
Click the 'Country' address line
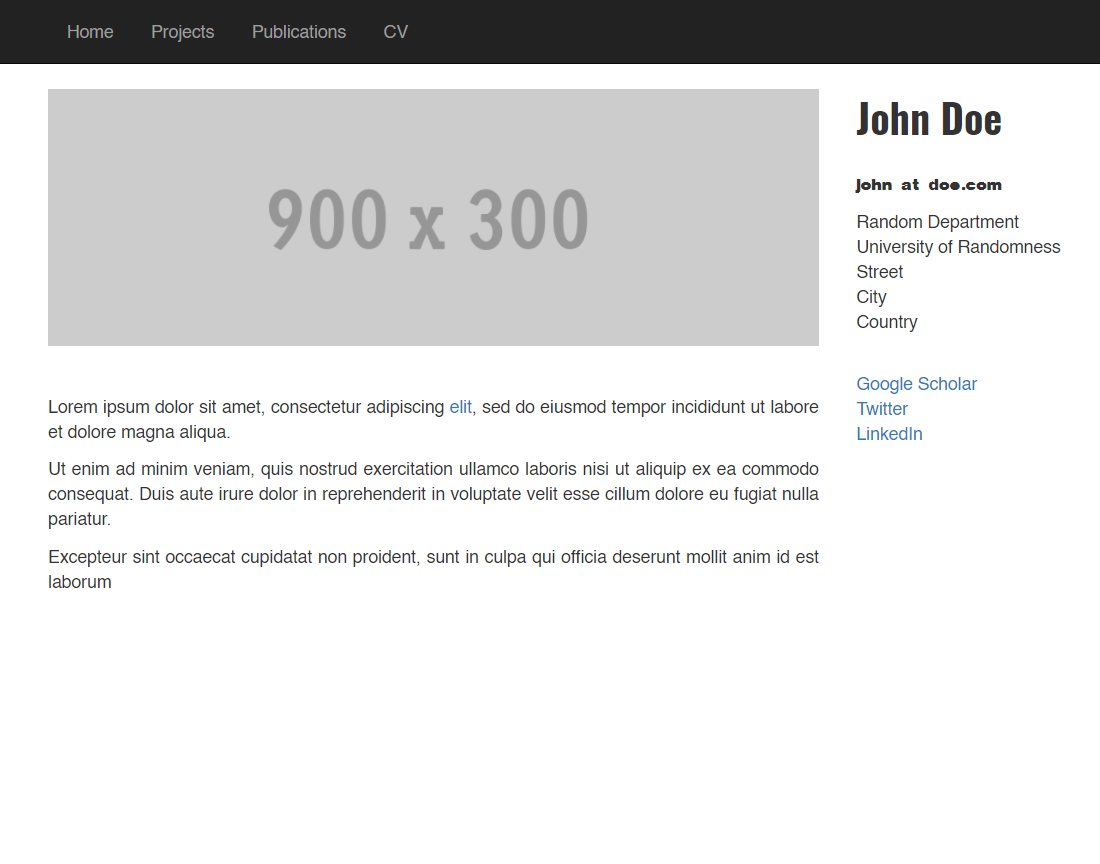(x=887, y=322)
